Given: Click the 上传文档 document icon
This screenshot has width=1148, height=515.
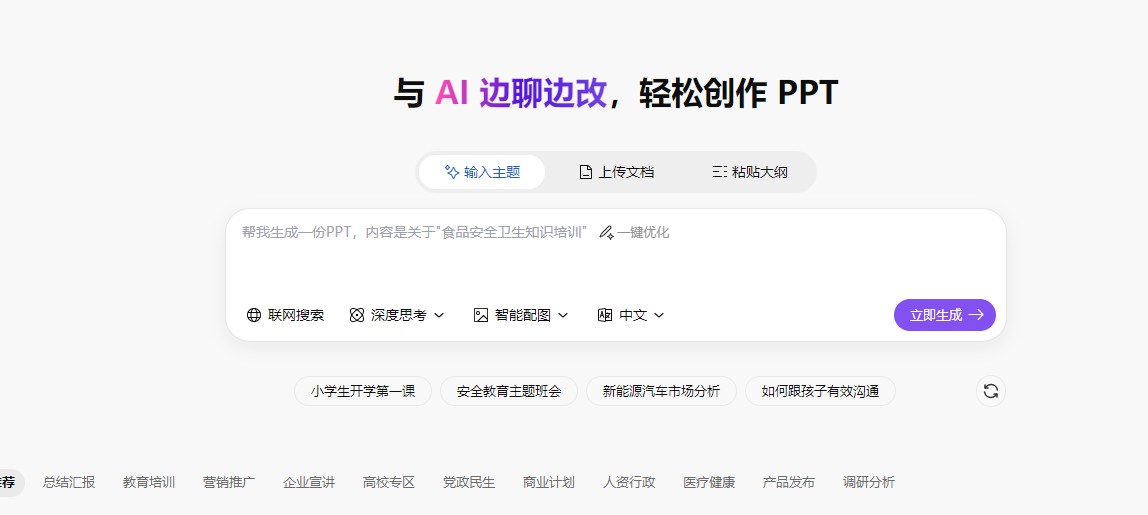Looking at the screenshot, I should pos(585,172).
